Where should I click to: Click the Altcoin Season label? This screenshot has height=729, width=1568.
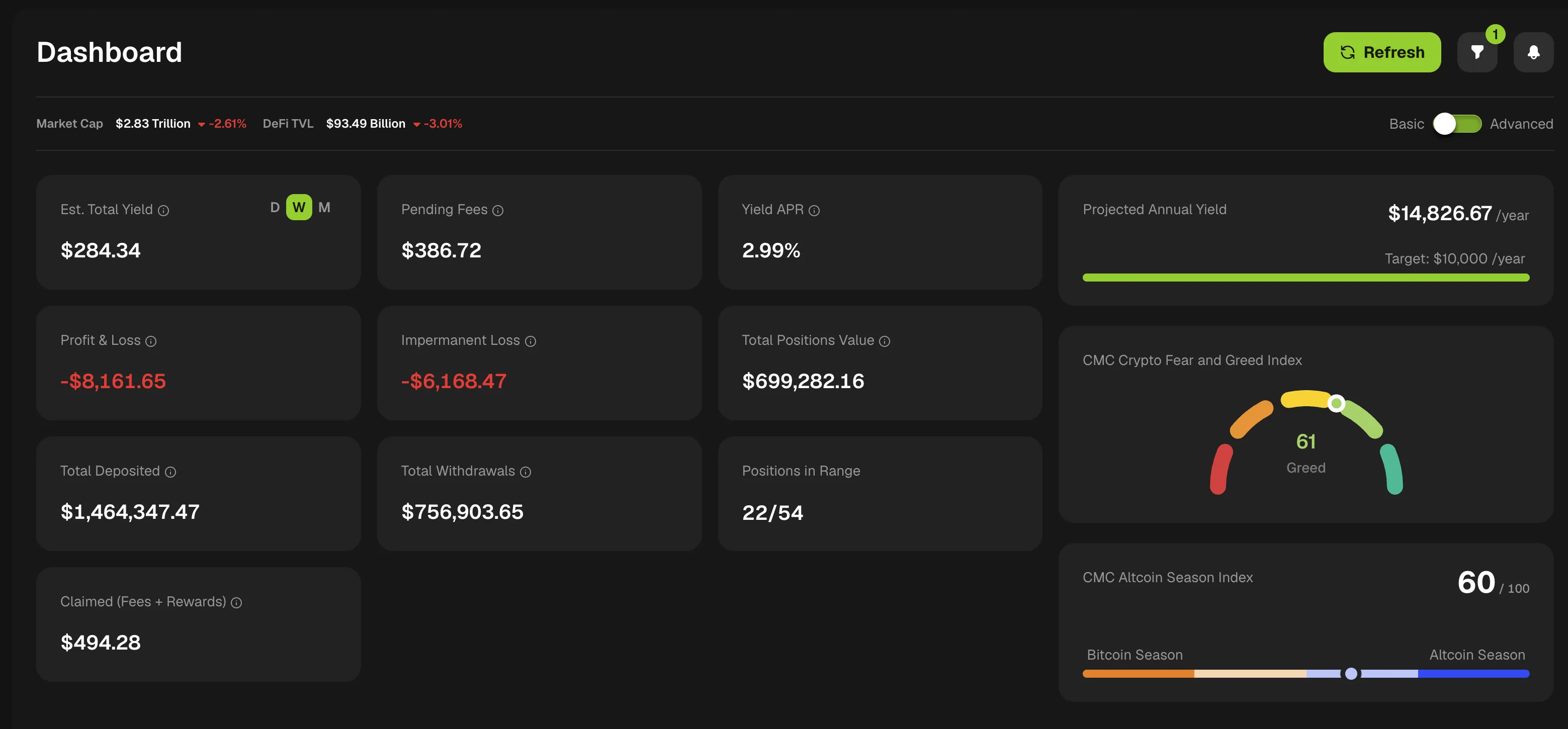click(x=1476, y=655)
